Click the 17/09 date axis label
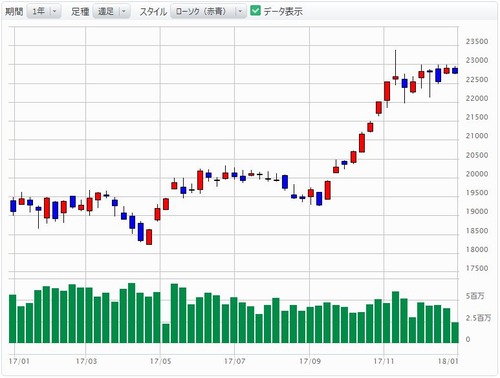 [310, 361]
